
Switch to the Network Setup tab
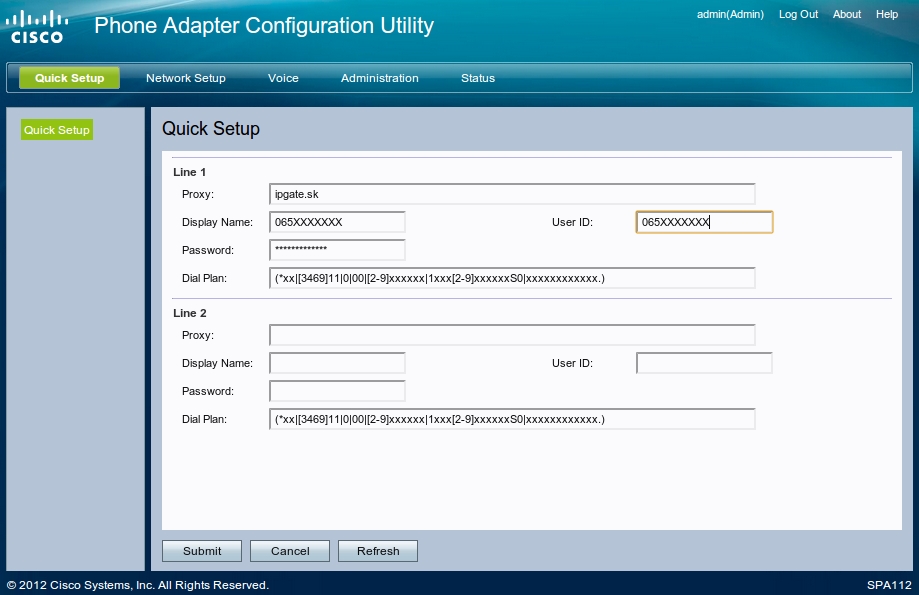coord(186,78)
